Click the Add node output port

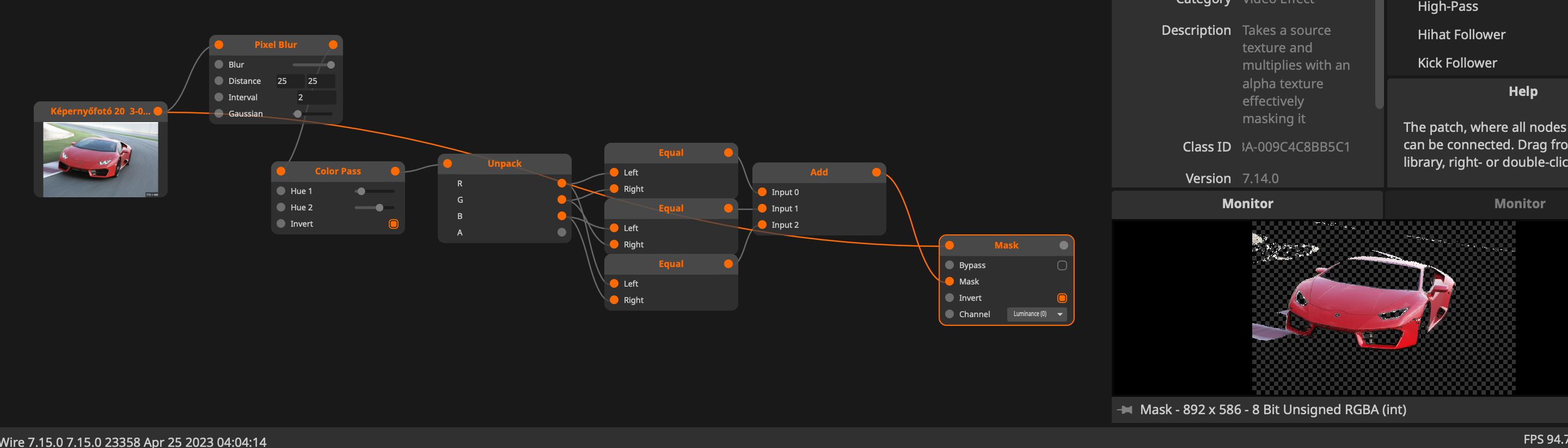[x=876, y=172]
